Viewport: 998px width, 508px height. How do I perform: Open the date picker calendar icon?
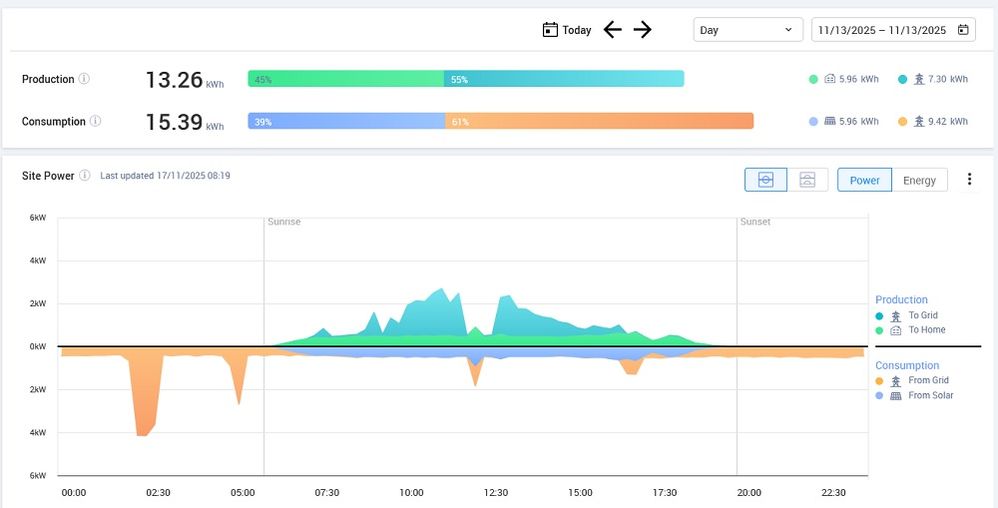coord(963,30)
